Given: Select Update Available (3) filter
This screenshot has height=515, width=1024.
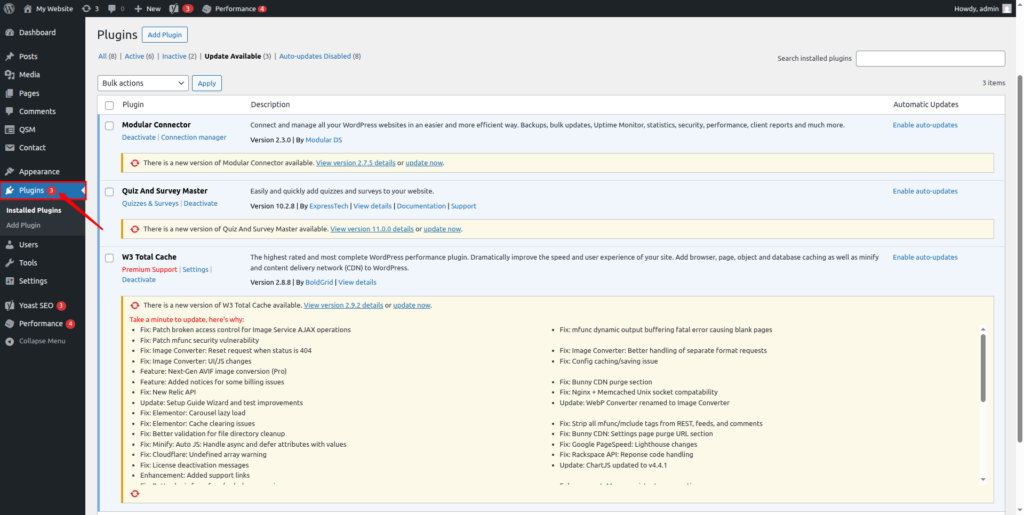Looking at the screenshot, I should (238, 57).
